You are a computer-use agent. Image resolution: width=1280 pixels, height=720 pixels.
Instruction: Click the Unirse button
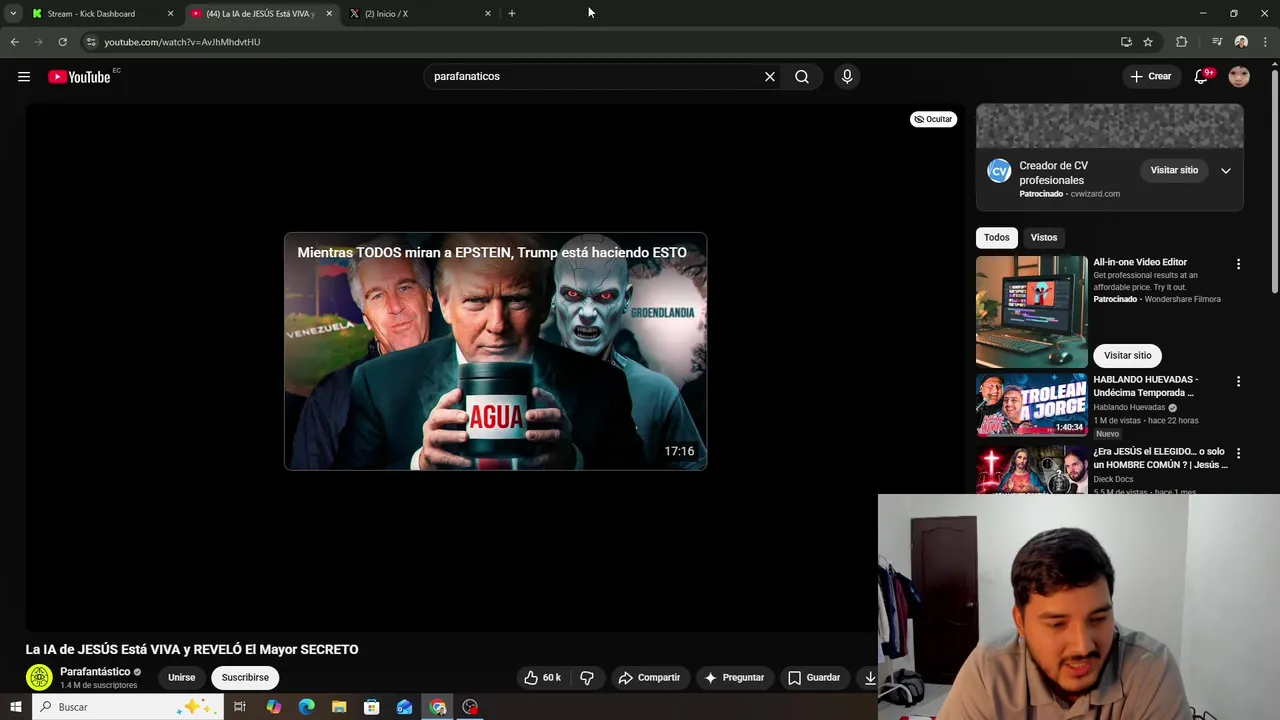(x=181, y=677)
